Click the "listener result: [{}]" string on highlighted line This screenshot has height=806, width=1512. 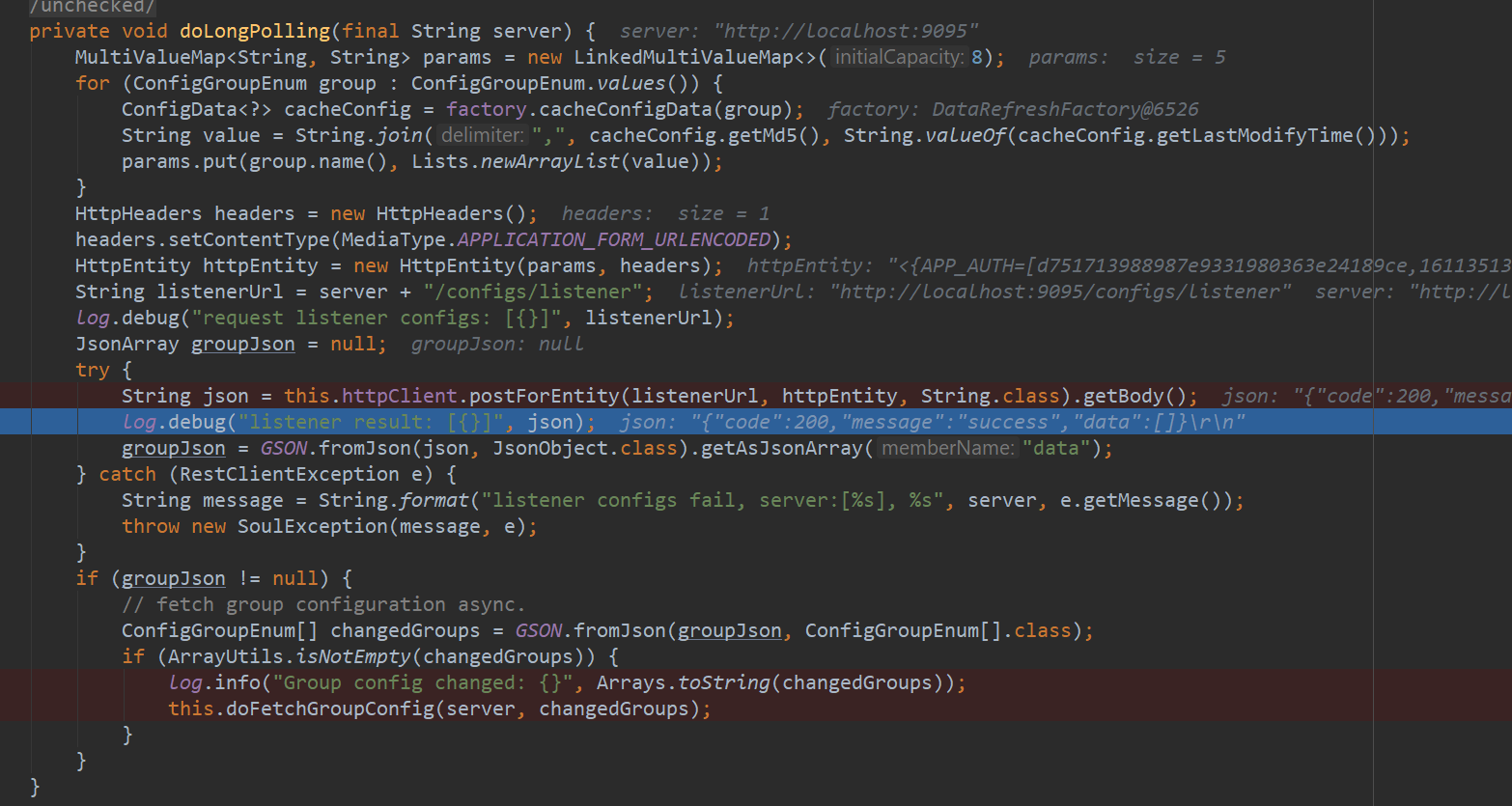click(x=371, y=422)
